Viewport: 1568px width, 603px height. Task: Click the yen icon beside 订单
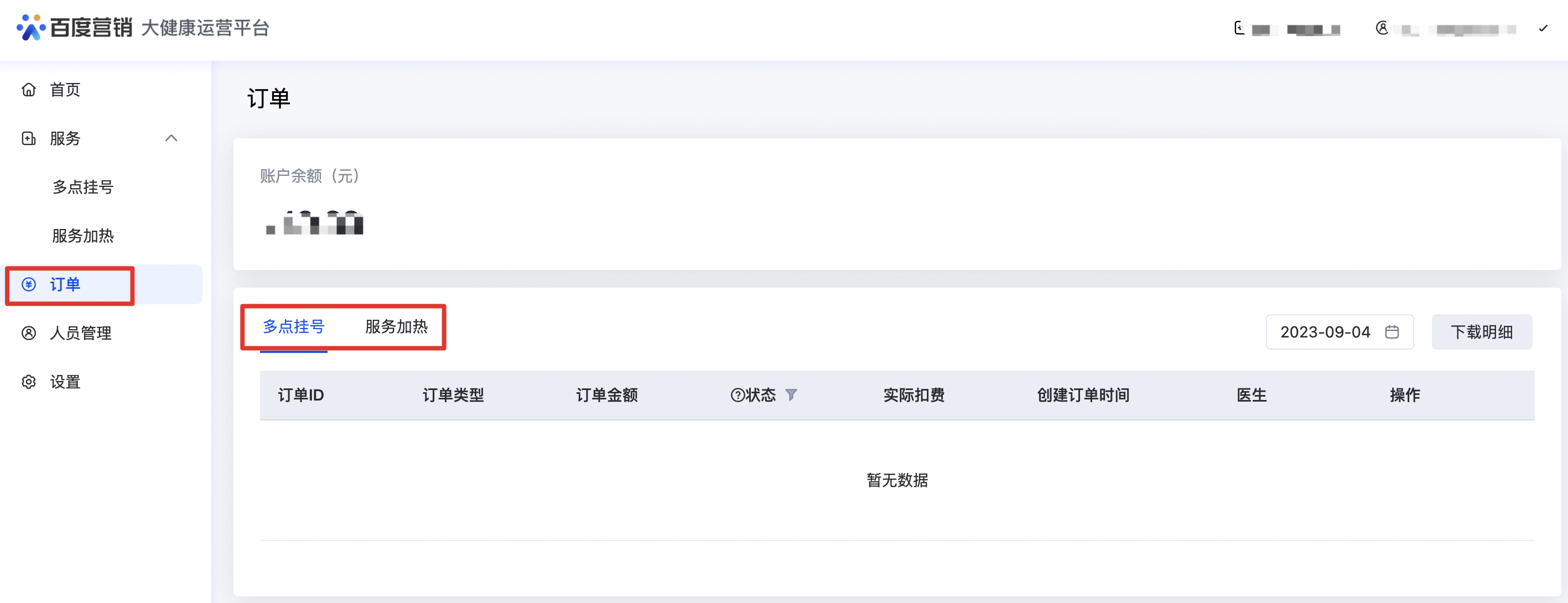coord(29,284)
